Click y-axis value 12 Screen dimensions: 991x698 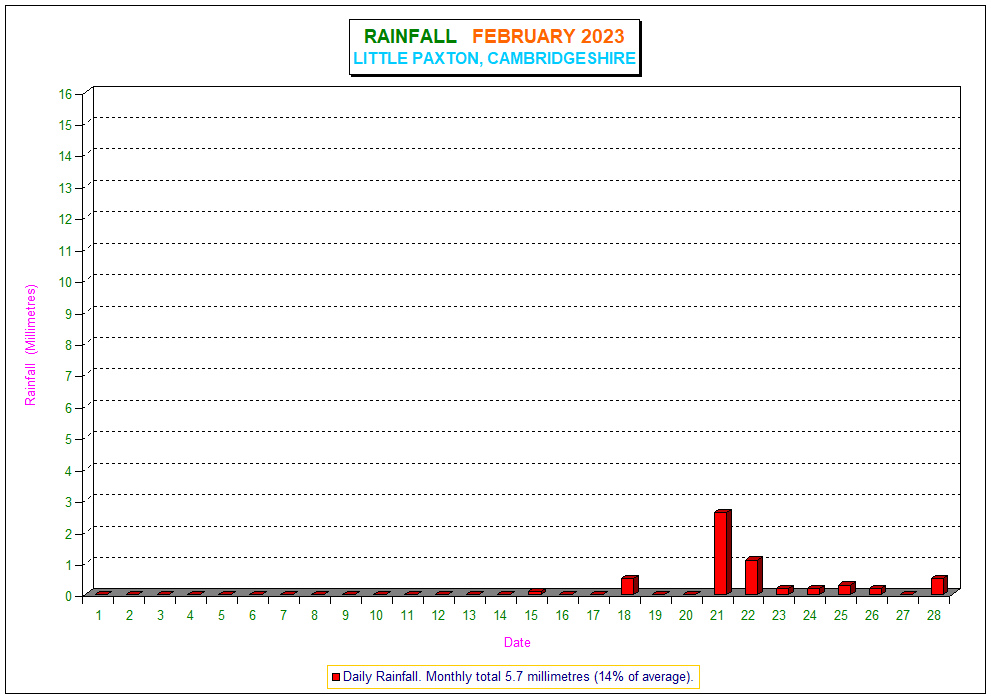pyautogui.click(x=66, y=219)
